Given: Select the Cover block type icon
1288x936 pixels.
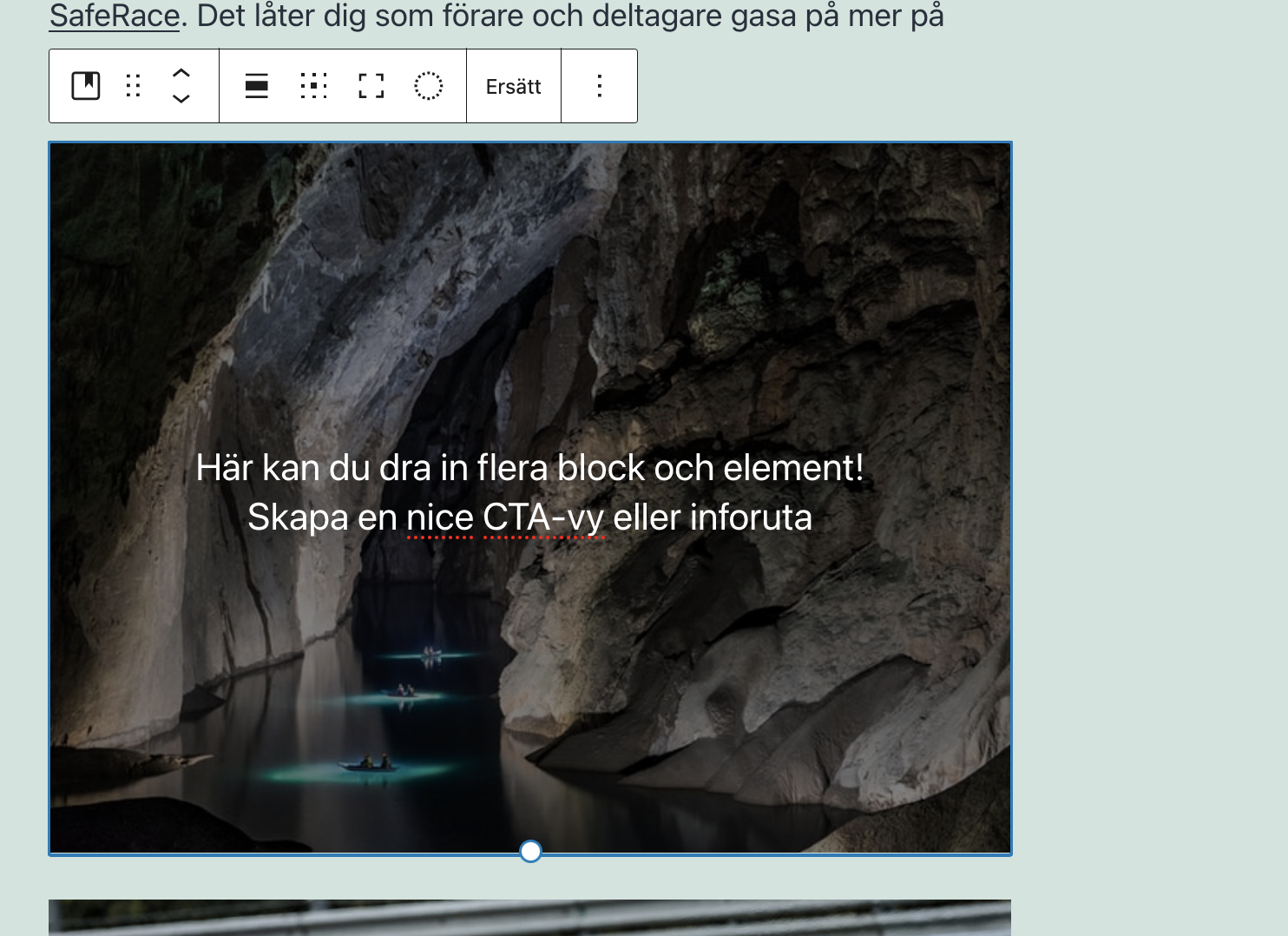Looking at the screenshot, I should click(85, 85).
